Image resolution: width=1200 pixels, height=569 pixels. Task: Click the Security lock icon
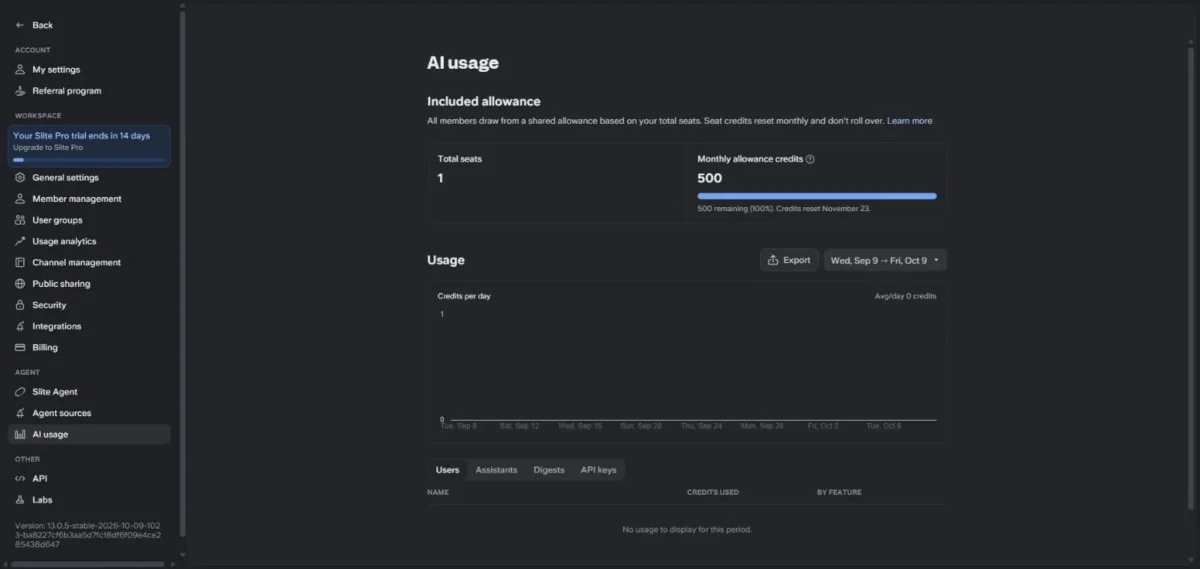tap(20, 305)
